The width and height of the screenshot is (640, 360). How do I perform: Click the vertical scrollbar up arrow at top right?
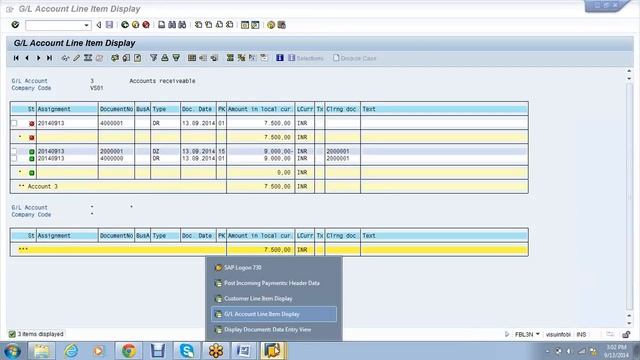629,72
